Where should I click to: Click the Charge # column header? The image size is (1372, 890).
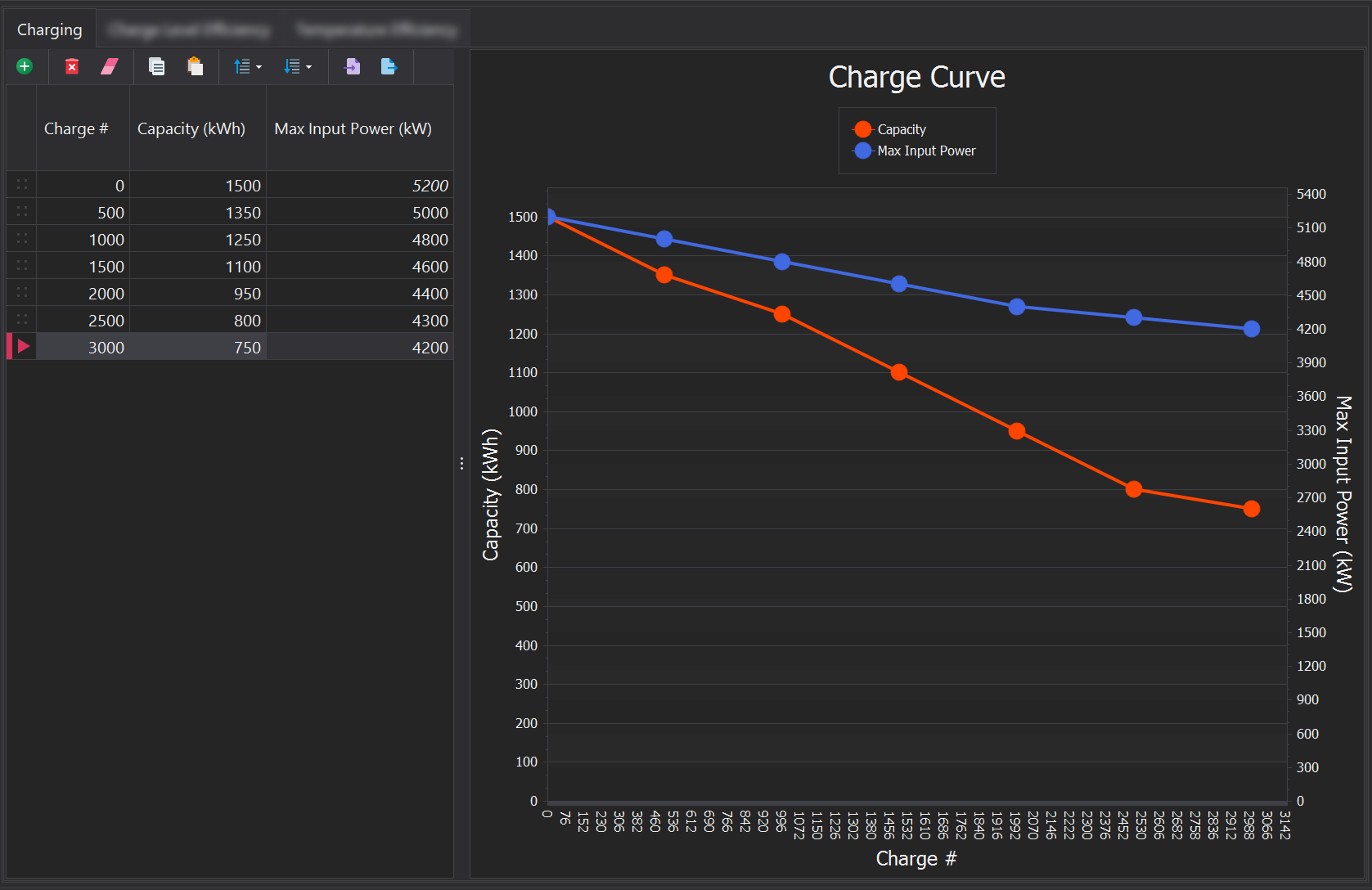(76, 128)
